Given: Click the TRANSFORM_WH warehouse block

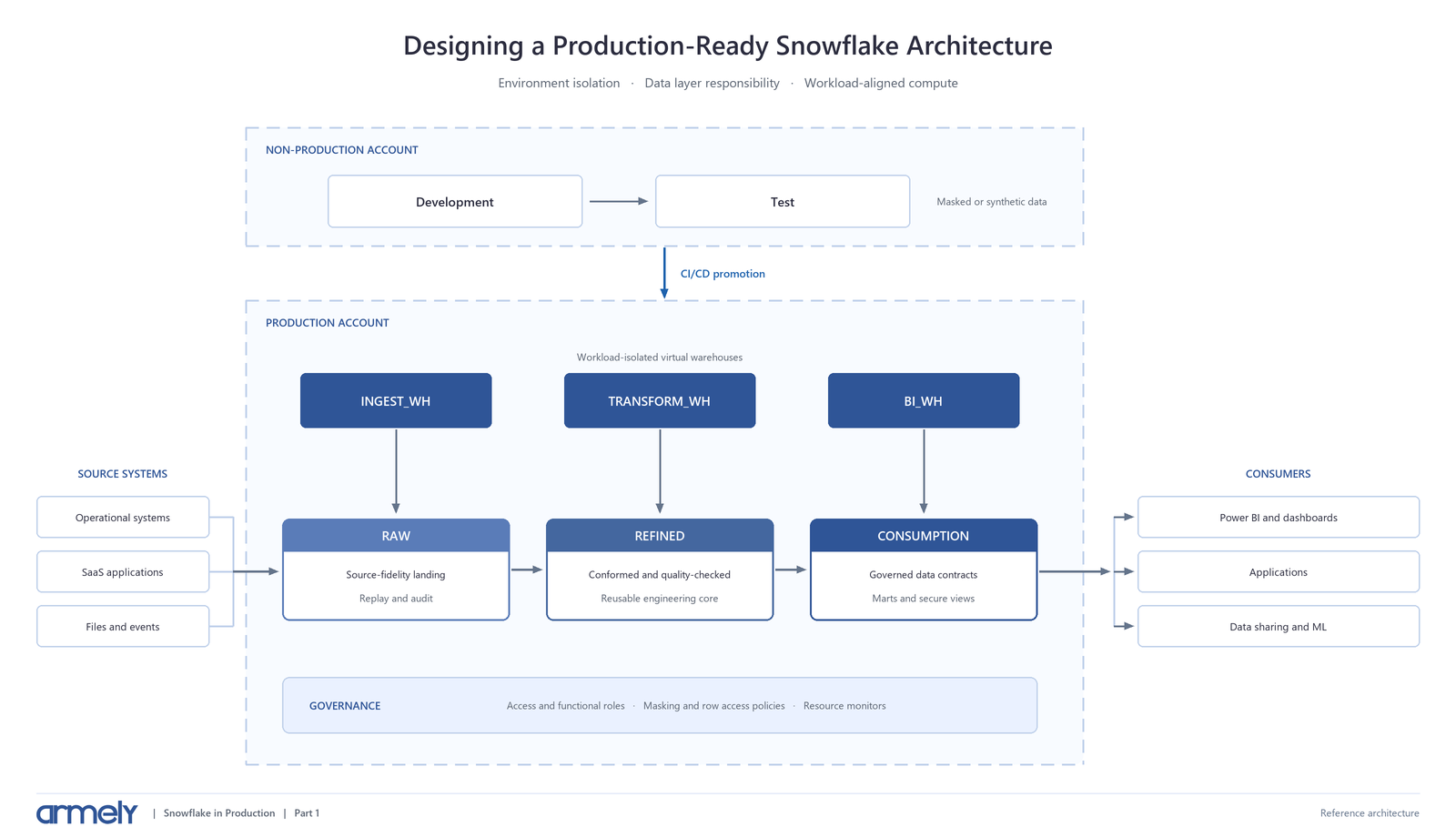Looking at the screenshot, I should 660,400.
